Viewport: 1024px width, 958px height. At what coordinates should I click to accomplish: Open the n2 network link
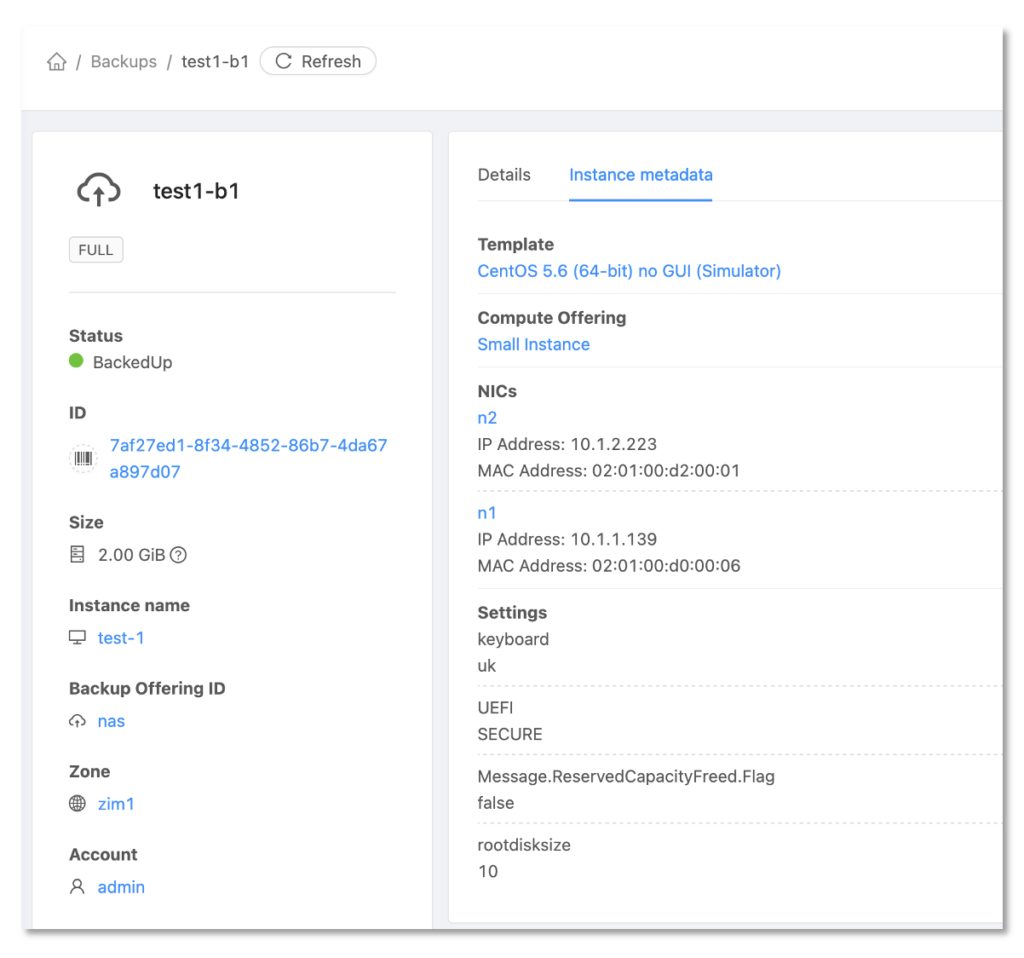pyautogui.click(x=487, y=418)
